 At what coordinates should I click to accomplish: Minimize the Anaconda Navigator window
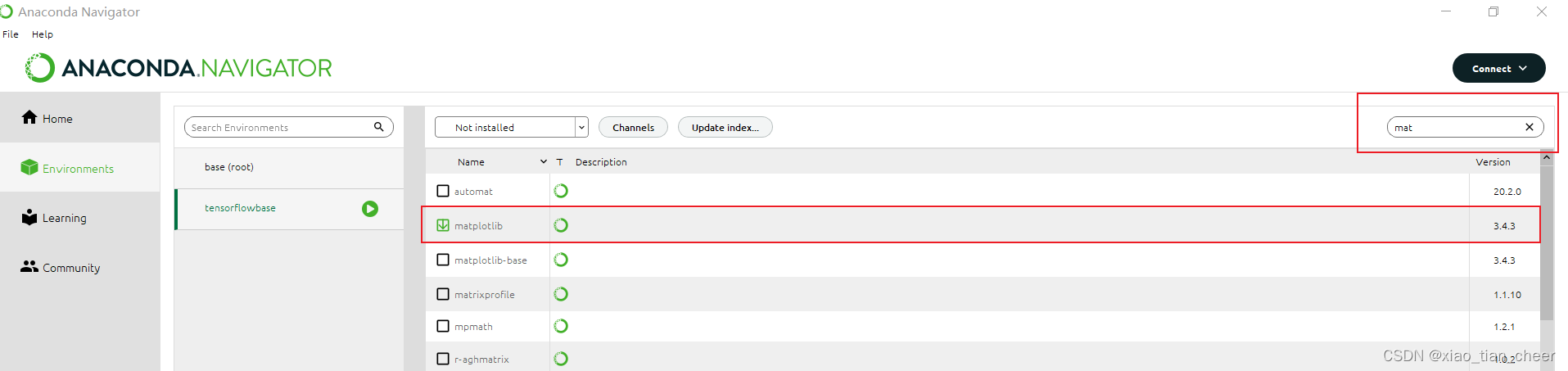1446,11
